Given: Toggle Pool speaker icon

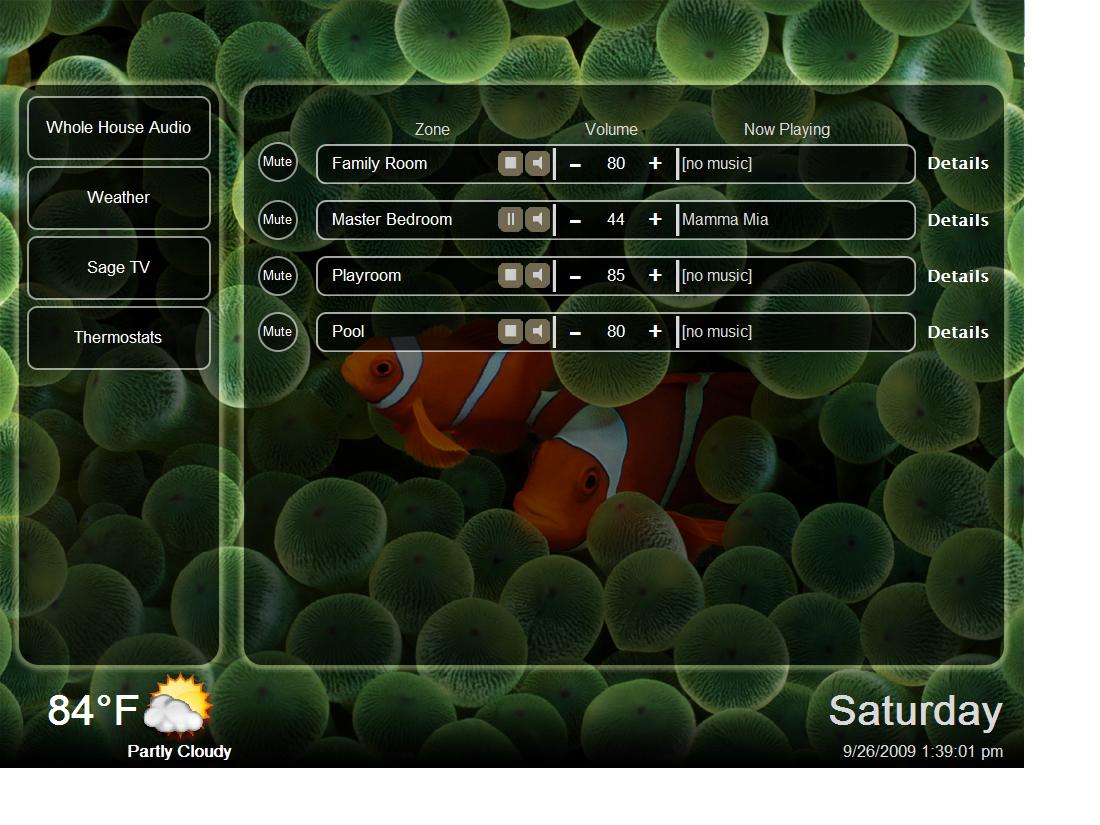Looking at the screenshot, I should (x=537, y=331).
